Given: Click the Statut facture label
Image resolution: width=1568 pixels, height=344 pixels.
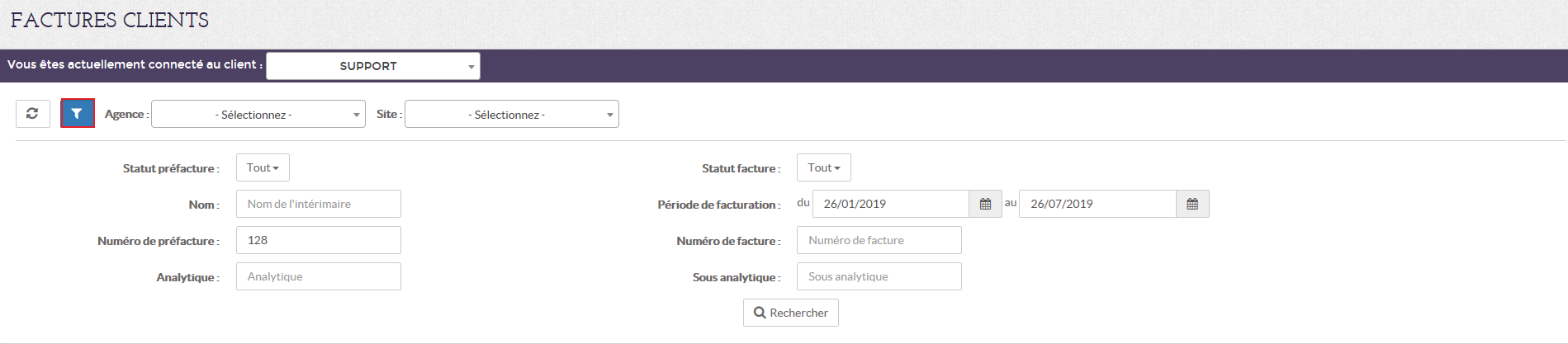Looking at the screenshot, I should point(741,168).
